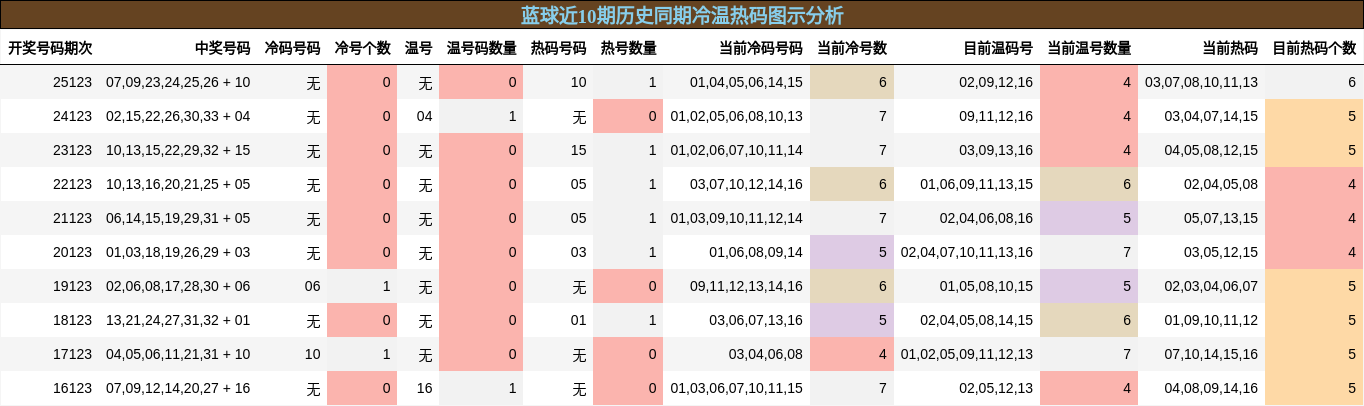Select current hot codes 01,09,10,11,12

1211,320
